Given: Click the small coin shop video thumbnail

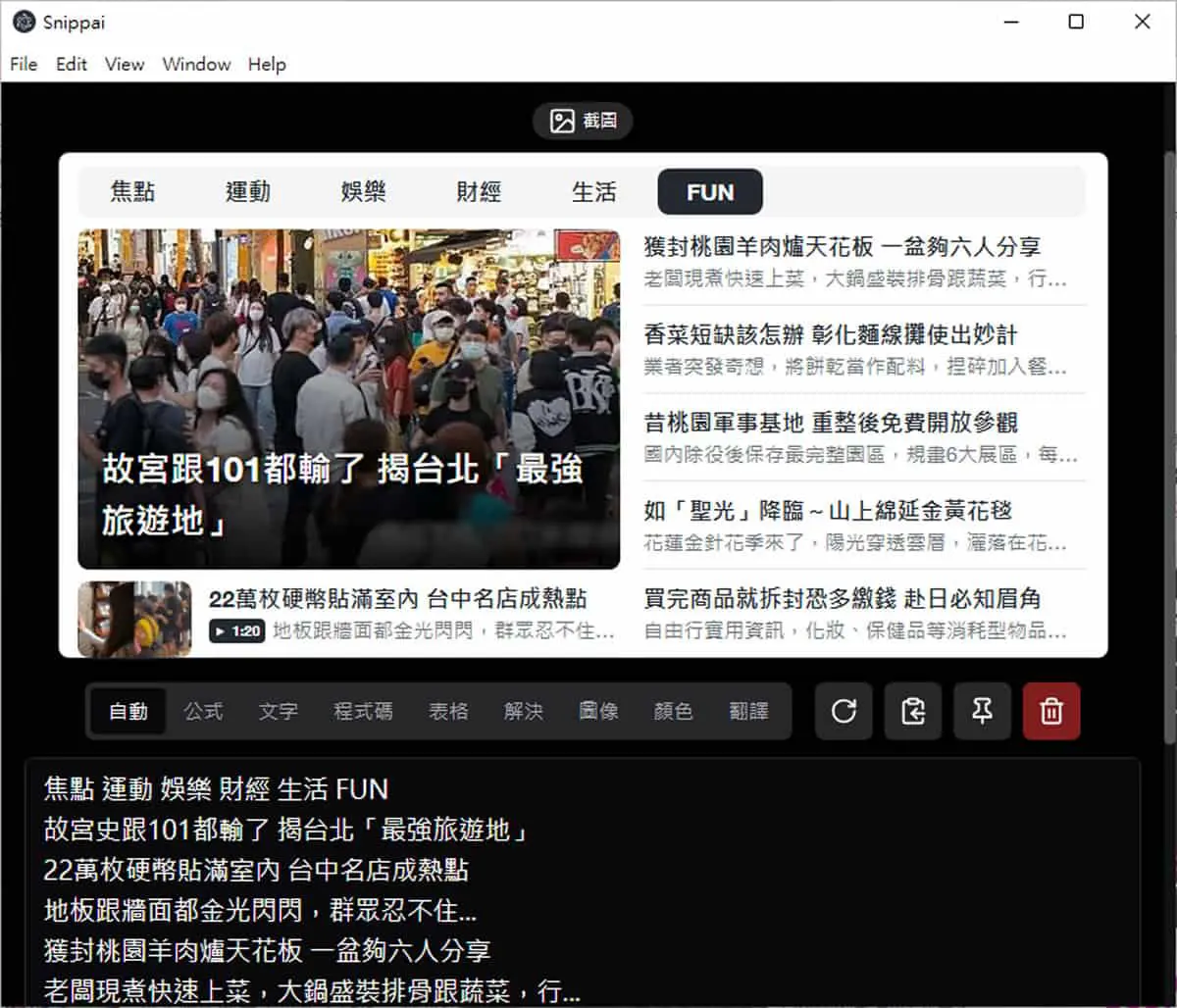Looking at the screenshot, I should pyautogui.click(x=134, y=619).
